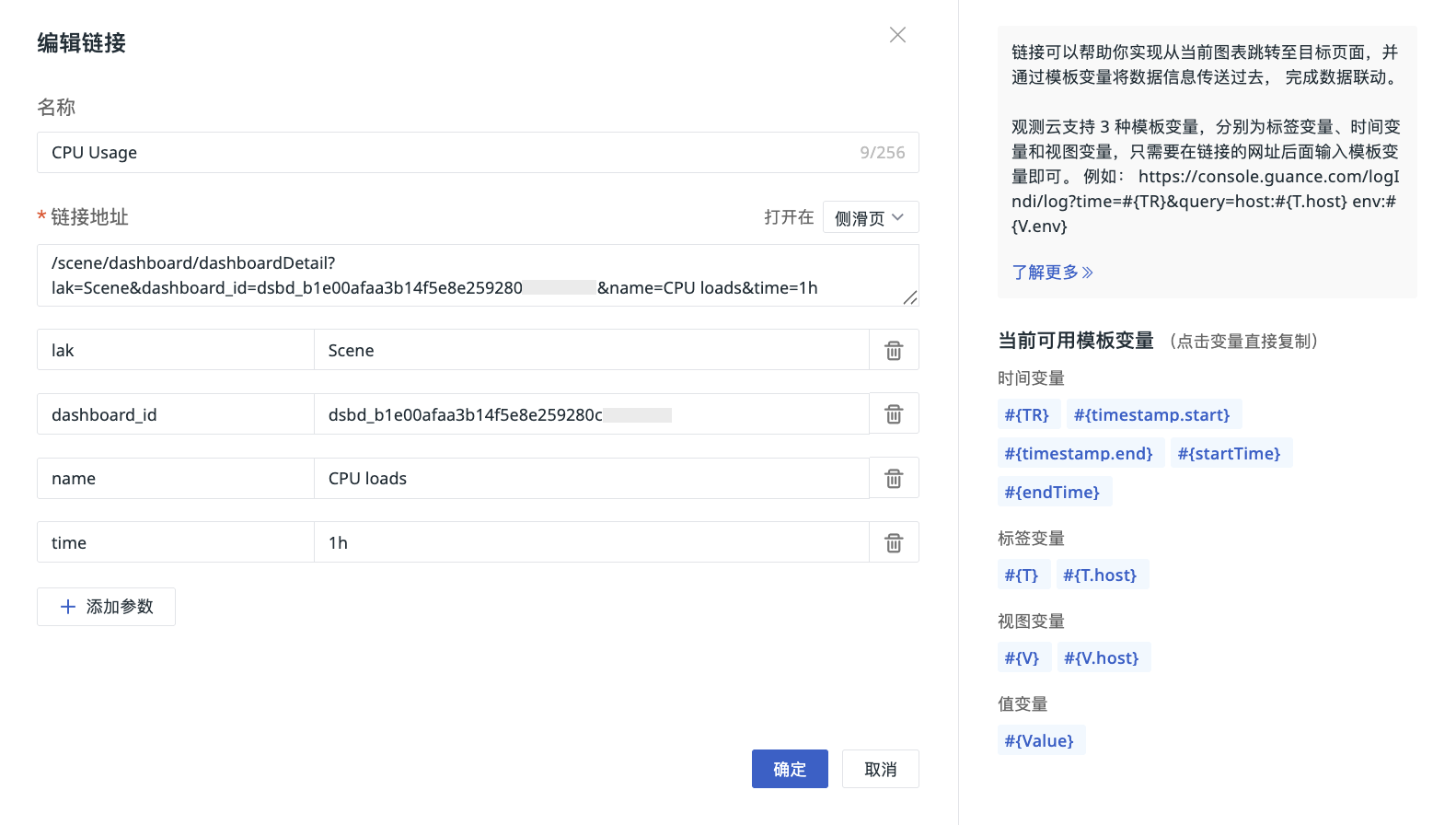Edit the 1h value field
1456x825 pixels.
pyautogui.click(x=592, y=542)
